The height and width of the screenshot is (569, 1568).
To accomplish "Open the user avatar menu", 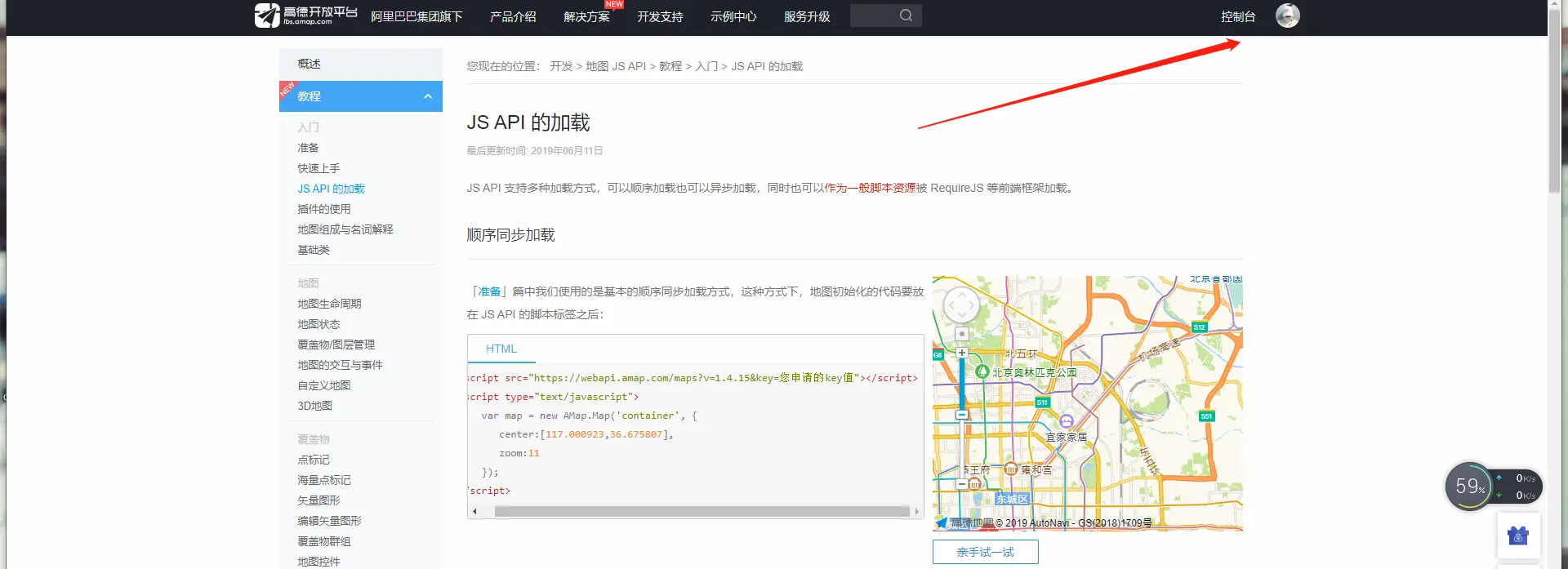I will pos(1287,16).
